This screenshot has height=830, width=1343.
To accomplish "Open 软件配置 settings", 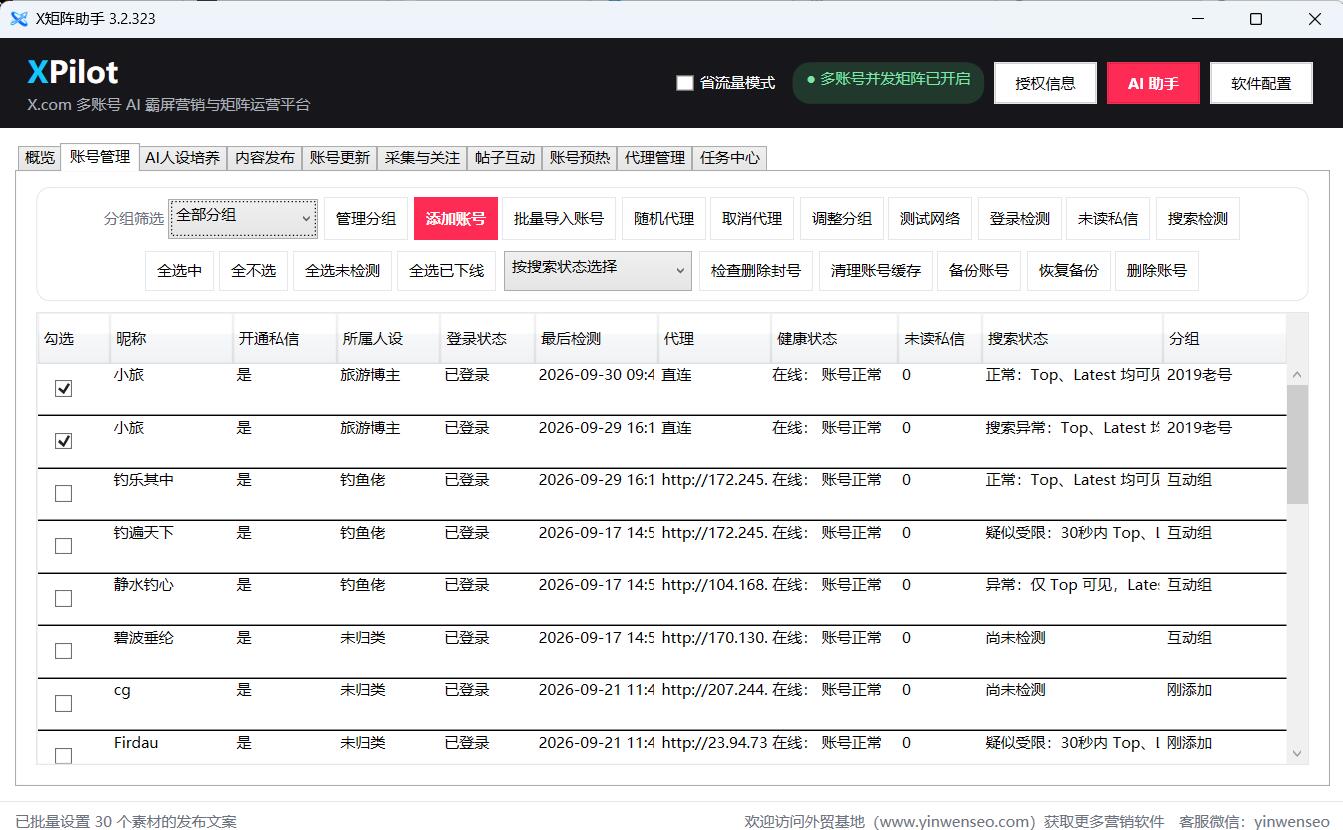I will (1261, 83).
